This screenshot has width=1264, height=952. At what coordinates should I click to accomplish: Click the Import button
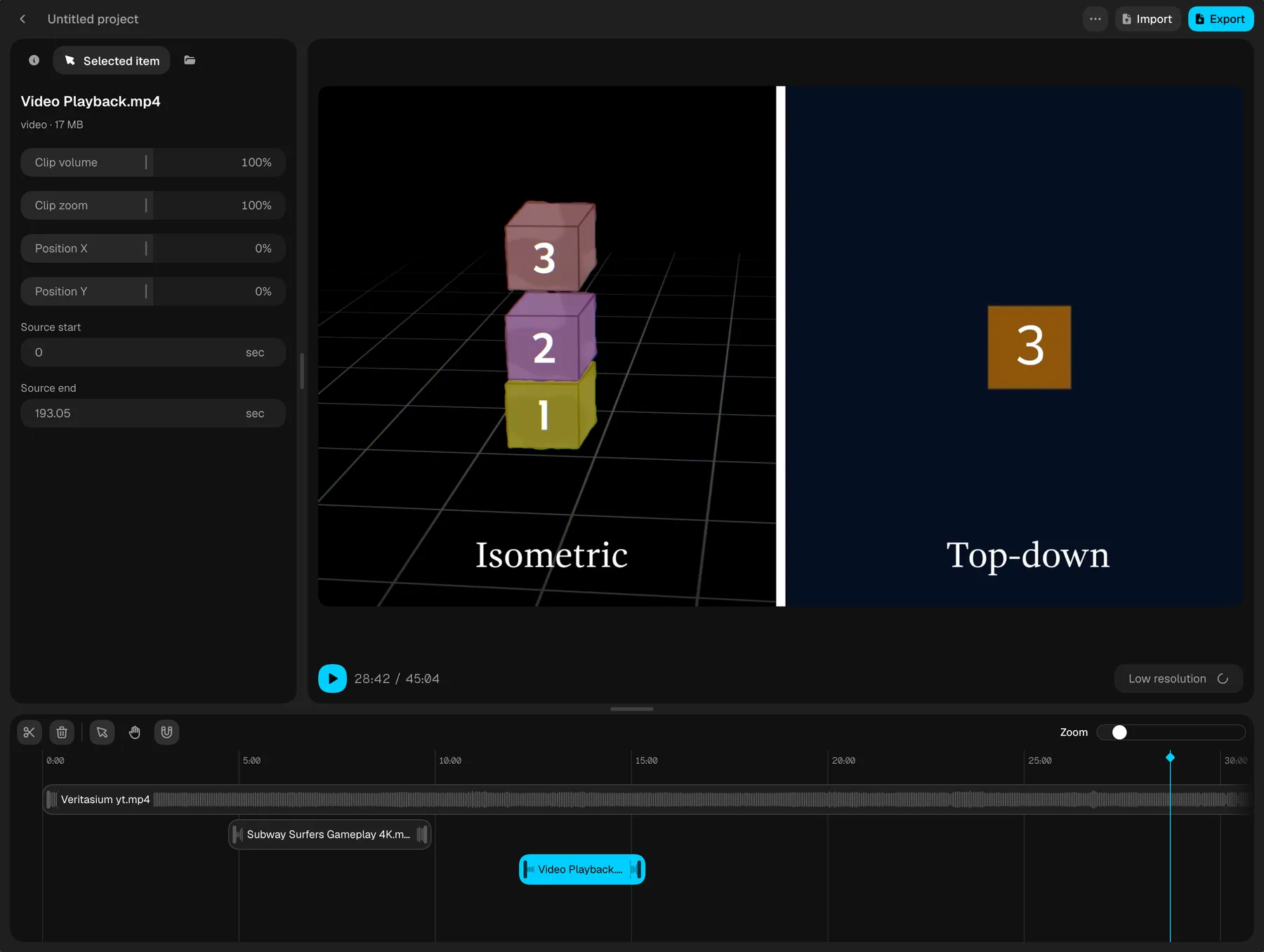[x=1147, y=19]
